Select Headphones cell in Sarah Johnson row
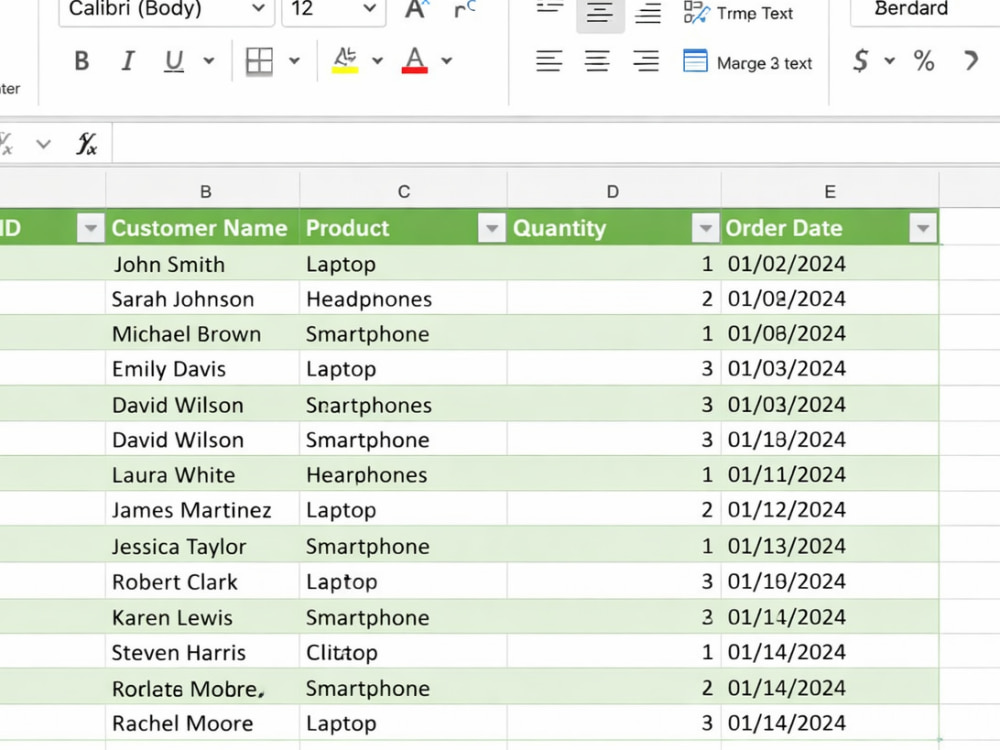Image resolution: width=1000 pixels, height=750 pixels. pyautogui.click(x=404, y=298)
